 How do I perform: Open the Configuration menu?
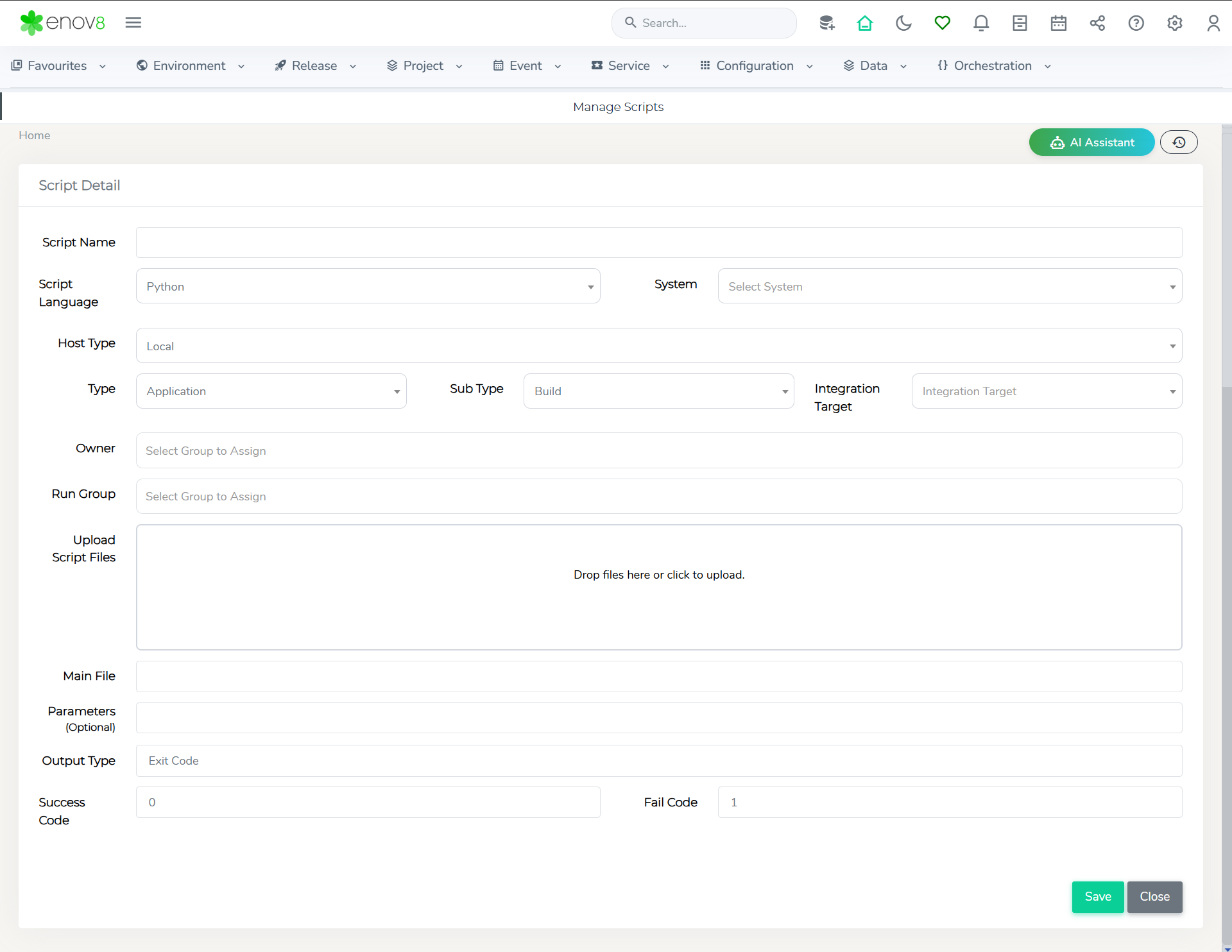pos(755,65)
